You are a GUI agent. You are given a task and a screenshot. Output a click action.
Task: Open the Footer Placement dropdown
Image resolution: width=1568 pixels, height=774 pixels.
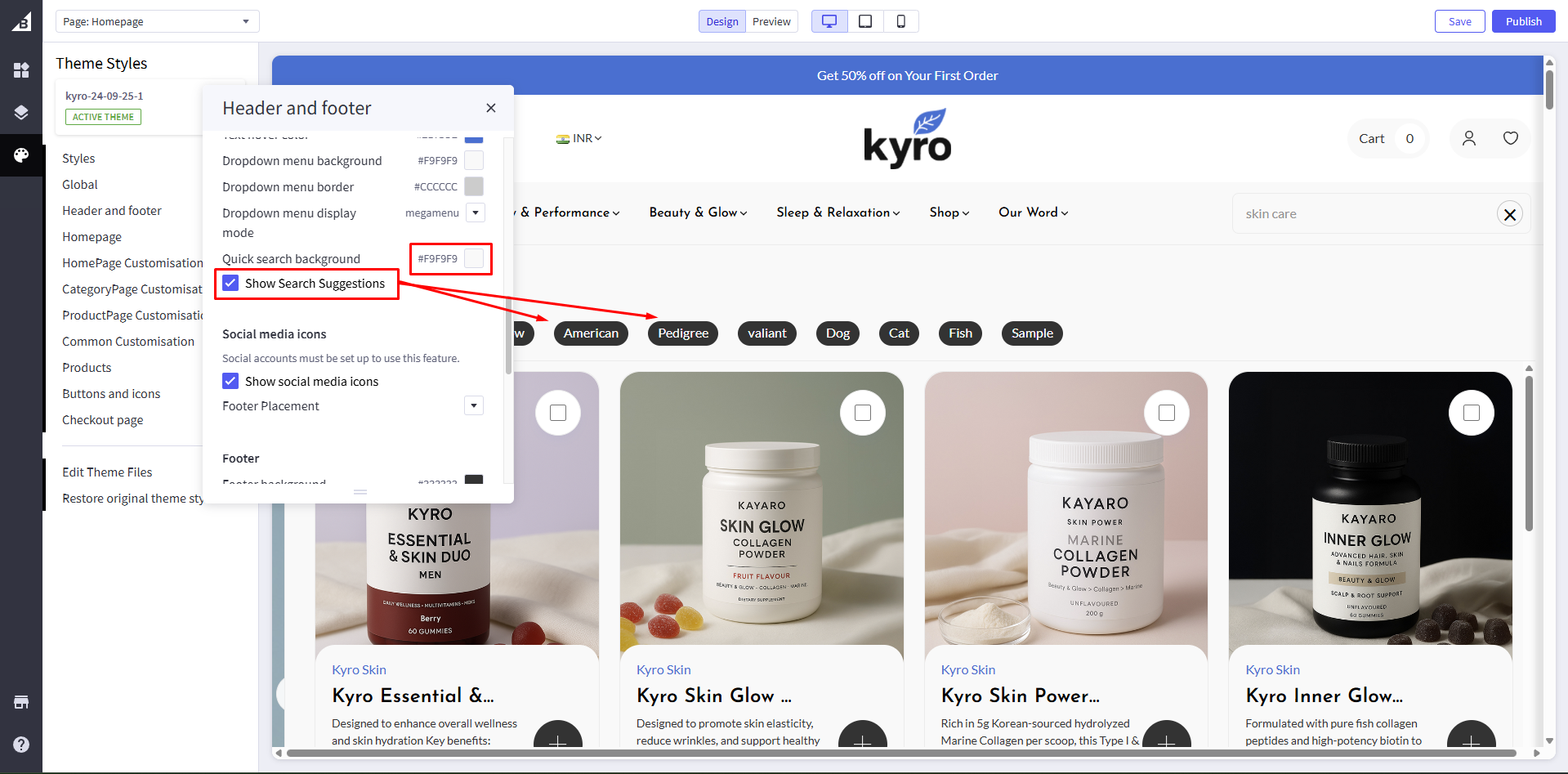(x=474, y=406)
